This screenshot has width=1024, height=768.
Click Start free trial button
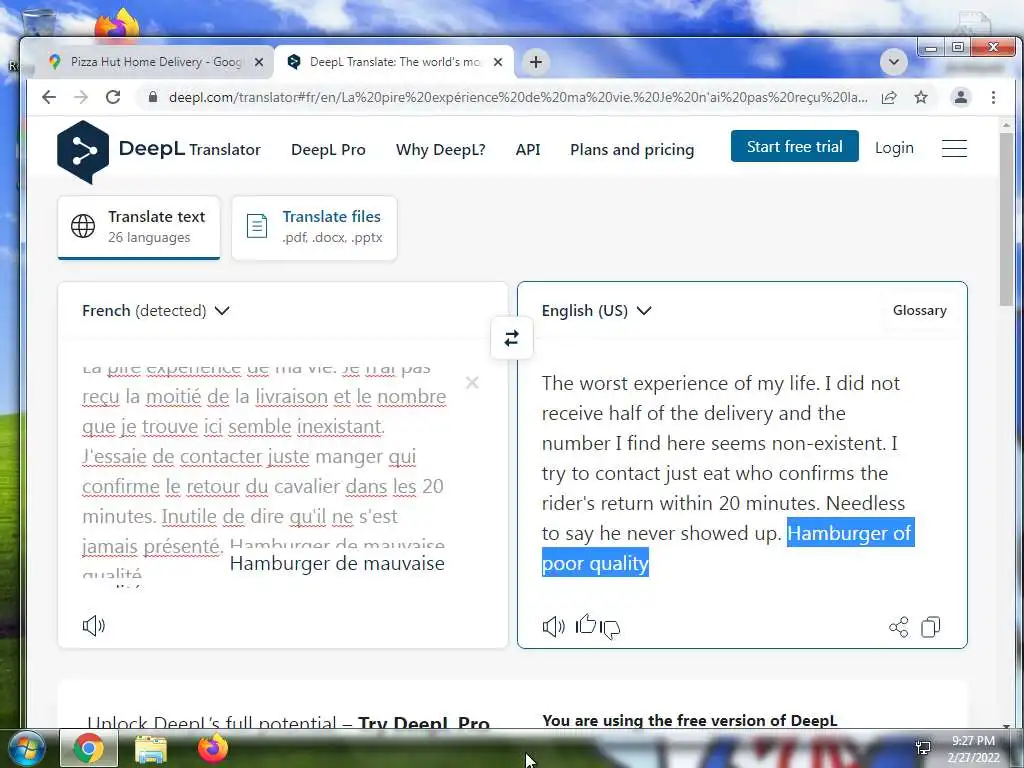(794, 146)
